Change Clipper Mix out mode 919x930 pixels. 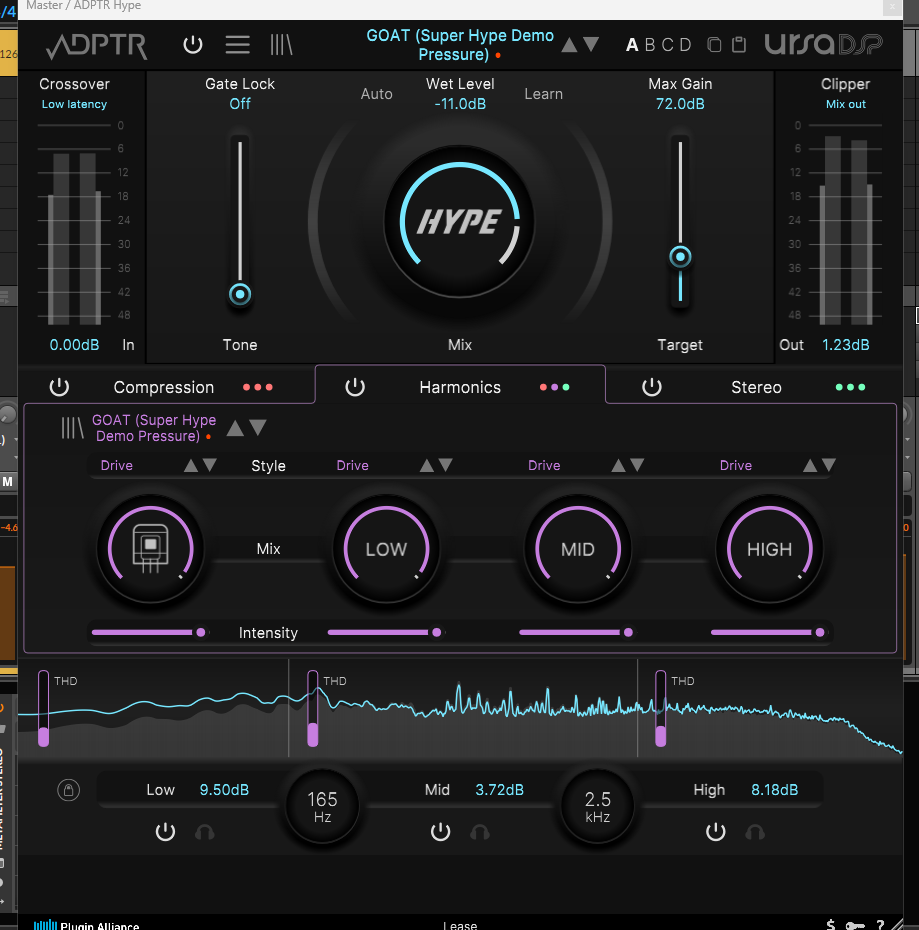point(845,104)
